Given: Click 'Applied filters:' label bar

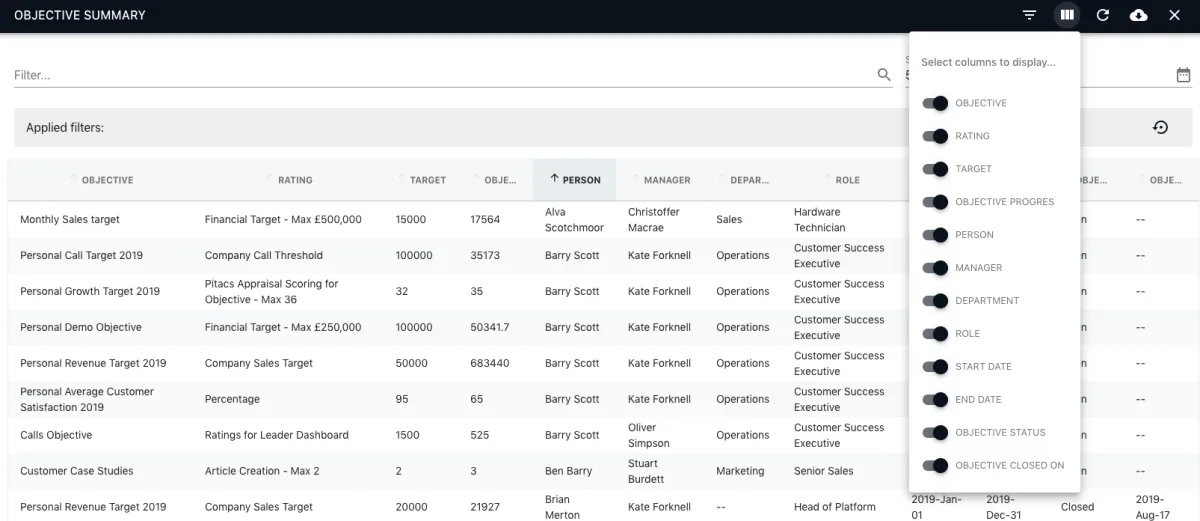Looking at the screenshot, I should pos(602,128).
